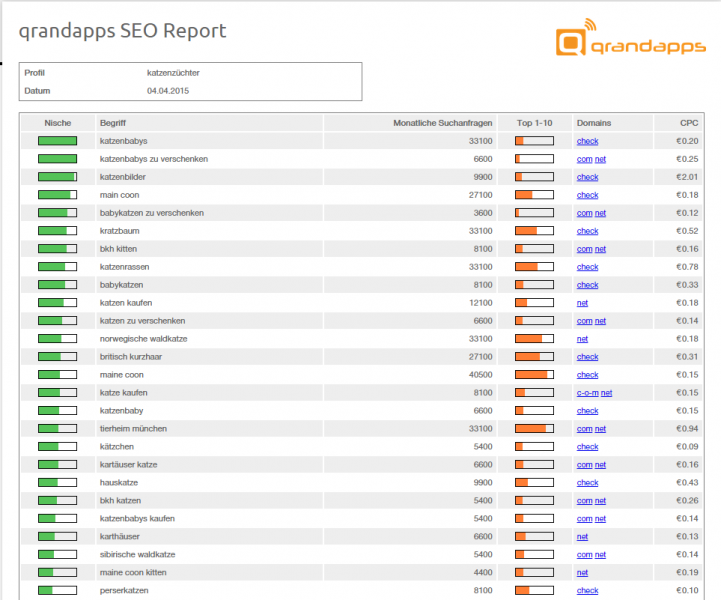Click the profile name katzenzüchter

[x=173, y=73]
